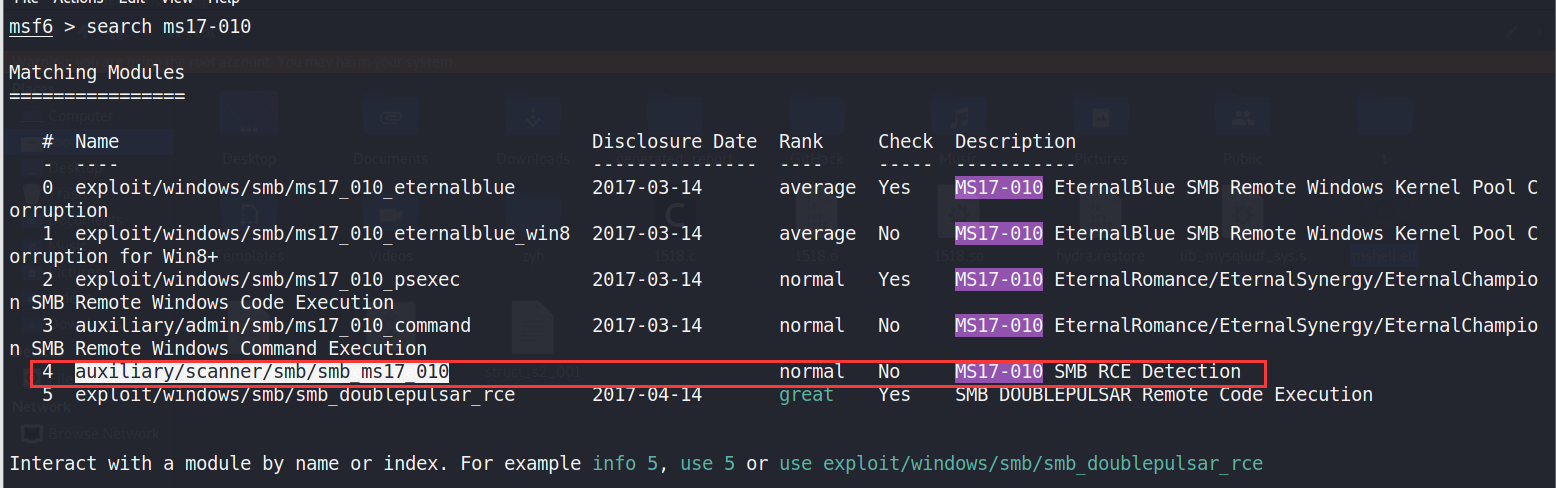Click auxiliary/admin/smb/ms17_010_command module name

272,326
